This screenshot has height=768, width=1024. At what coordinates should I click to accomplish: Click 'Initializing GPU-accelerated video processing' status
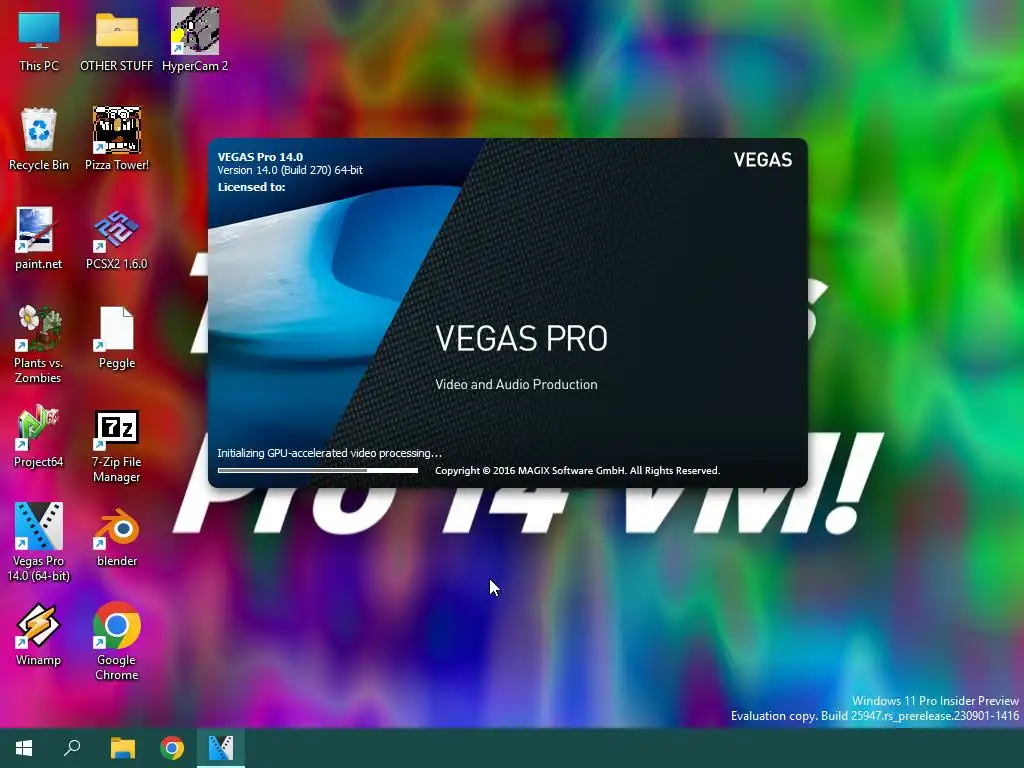point(329,453)
